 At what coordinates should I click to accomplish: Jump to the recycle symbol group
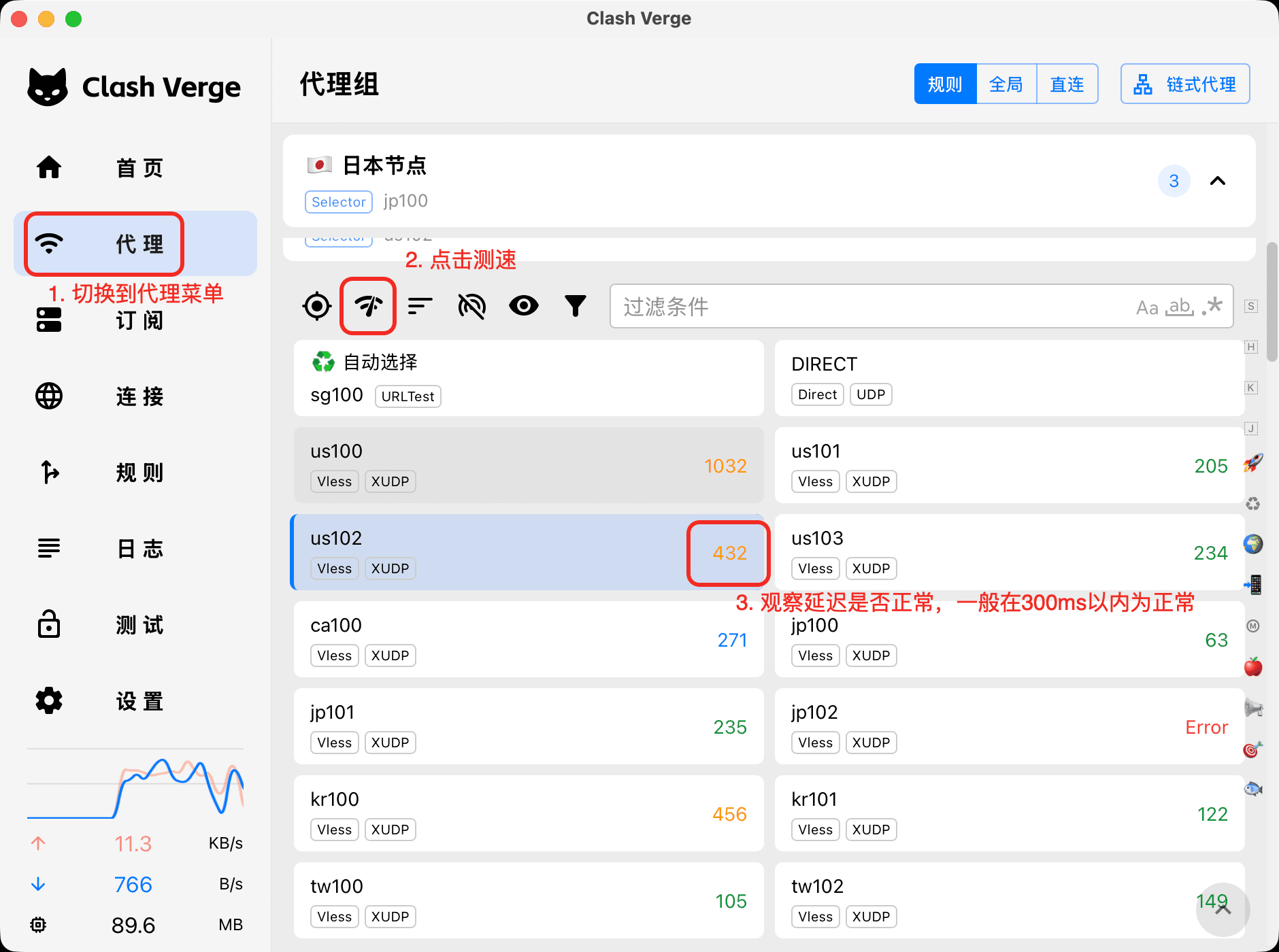click(x=1252, y=503)
